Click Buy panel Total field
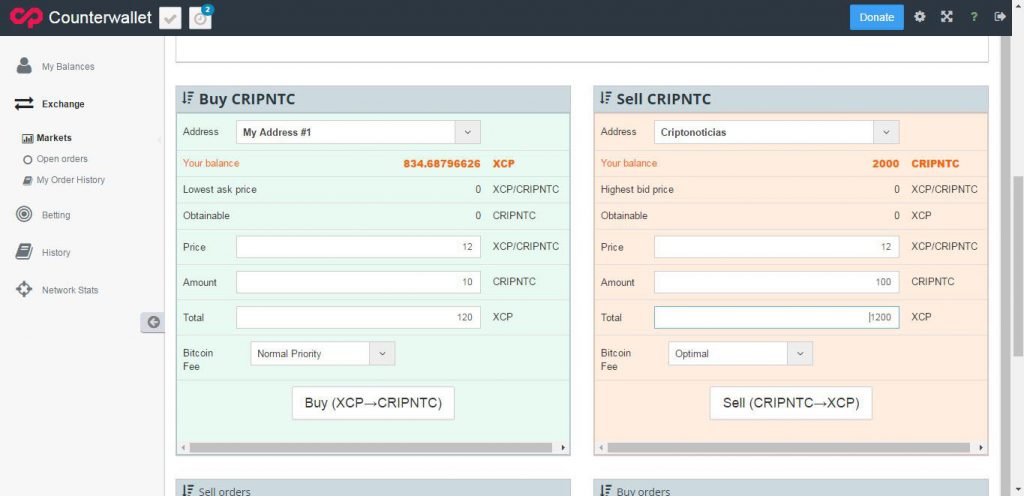The width and height of the screenshot is (1024, 496). click(x=358, y=317)
